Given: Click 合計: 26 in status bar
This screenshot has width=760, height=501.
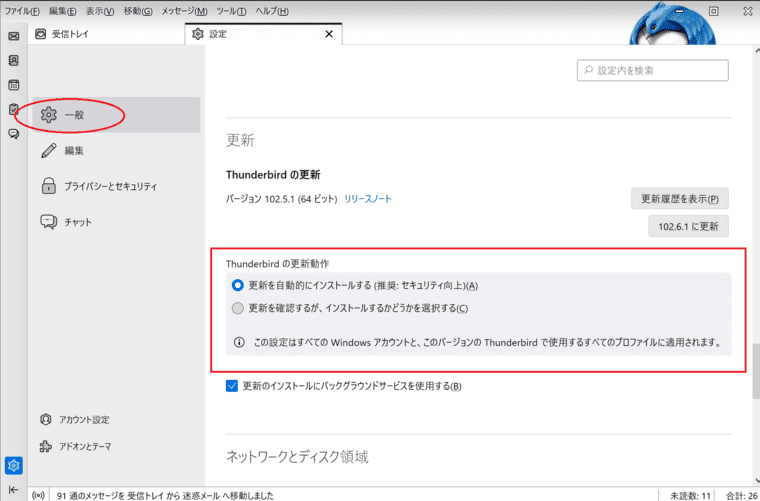Looking at the screenshot, I should 742,495.
